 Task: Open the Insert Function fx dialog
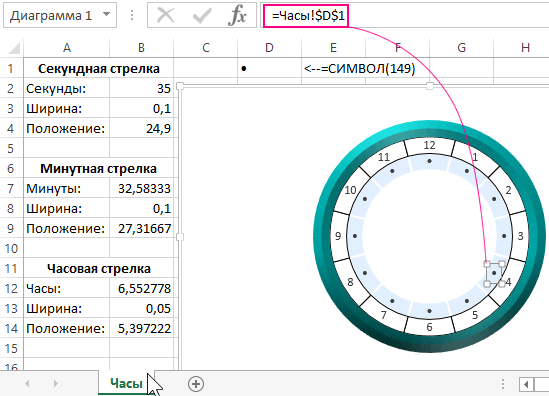(237, 15)
